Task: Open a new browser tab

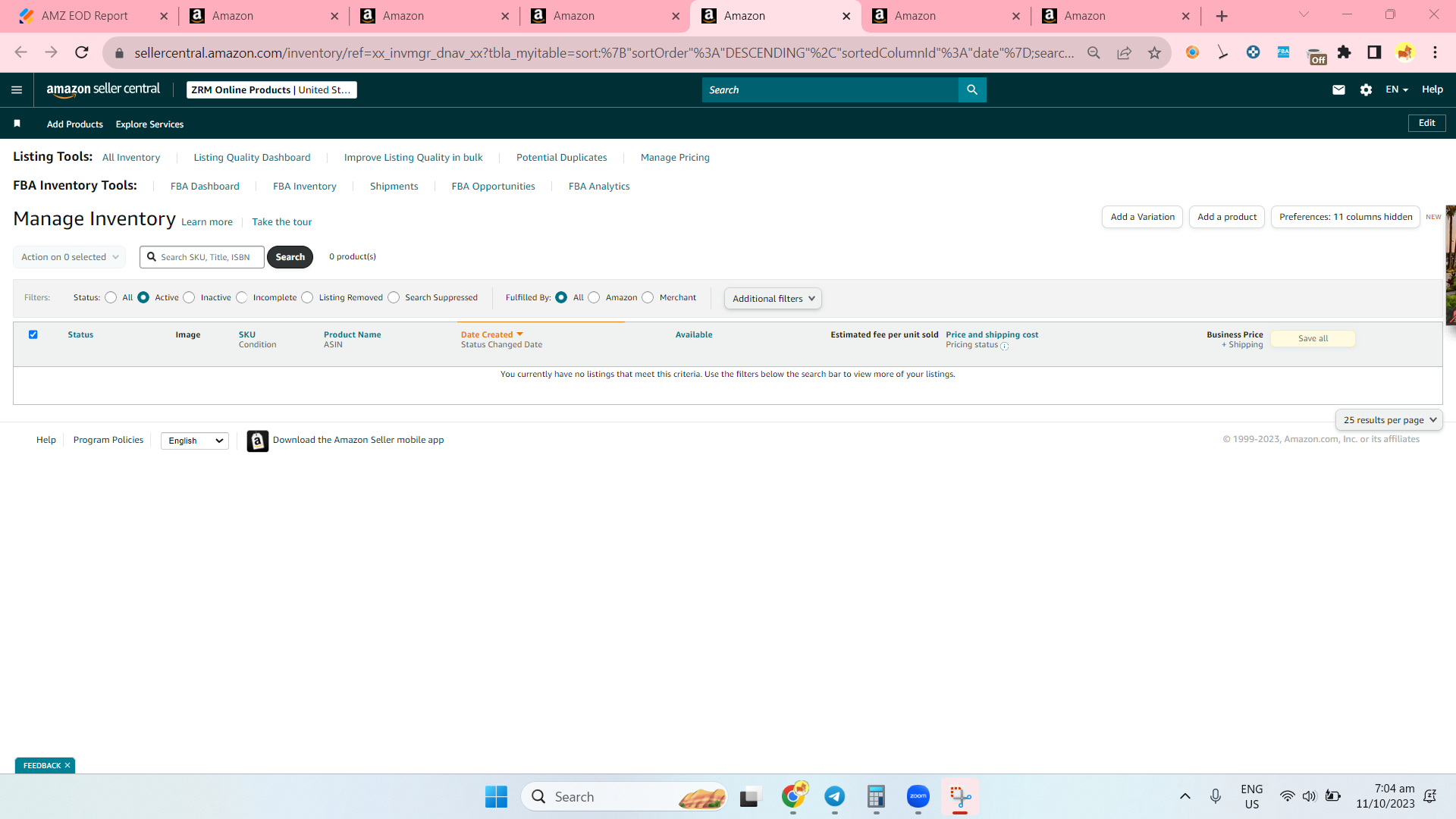Action: pyautogui.click(x=1222, y=16)
